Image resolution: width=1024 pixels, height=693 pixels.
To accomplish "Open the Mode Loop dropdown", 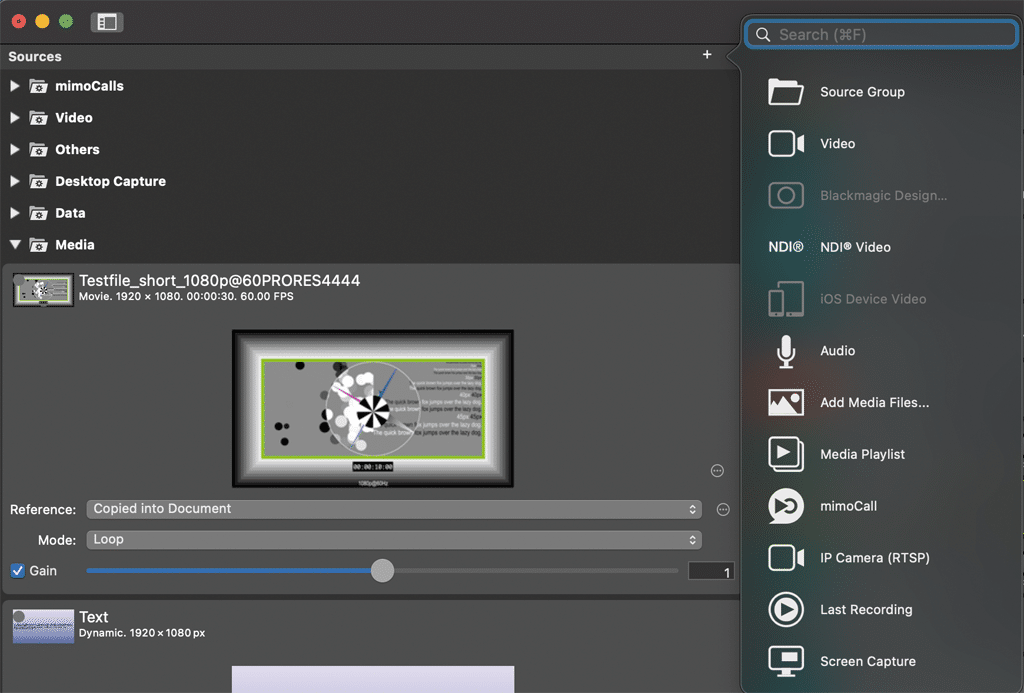I will pyautogui.click(x=394, y=540).
